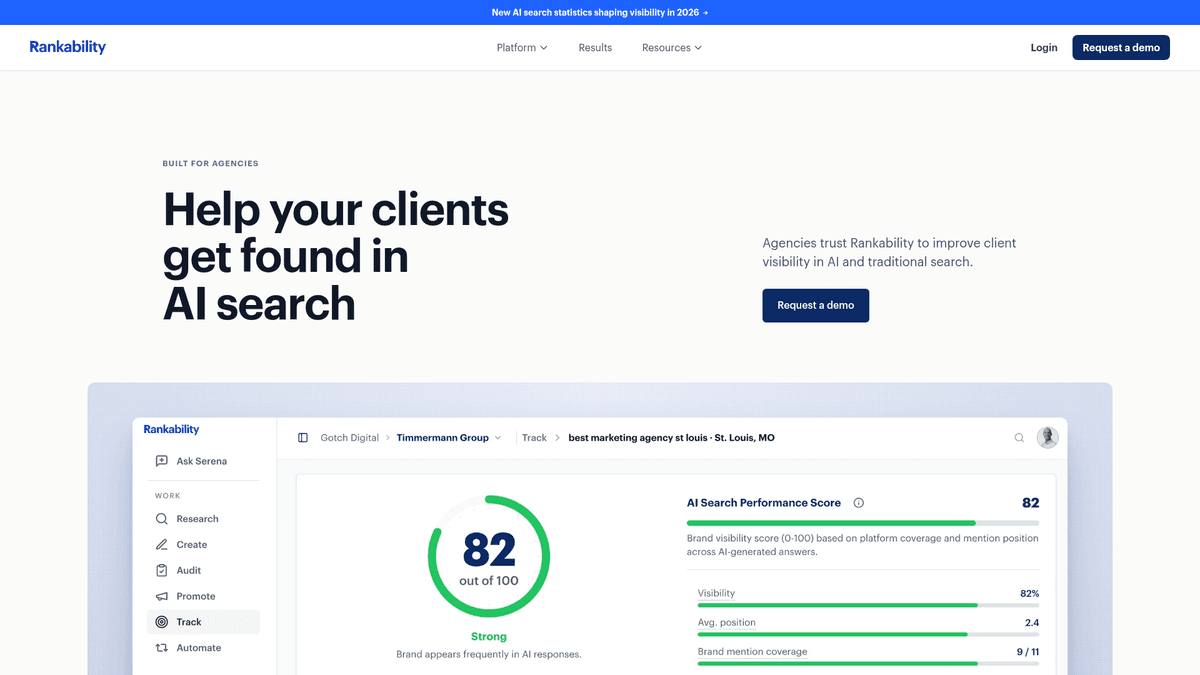1200x675 pixels.
Task: Click the 2.4 average position value
Action: click(1032, 622)
